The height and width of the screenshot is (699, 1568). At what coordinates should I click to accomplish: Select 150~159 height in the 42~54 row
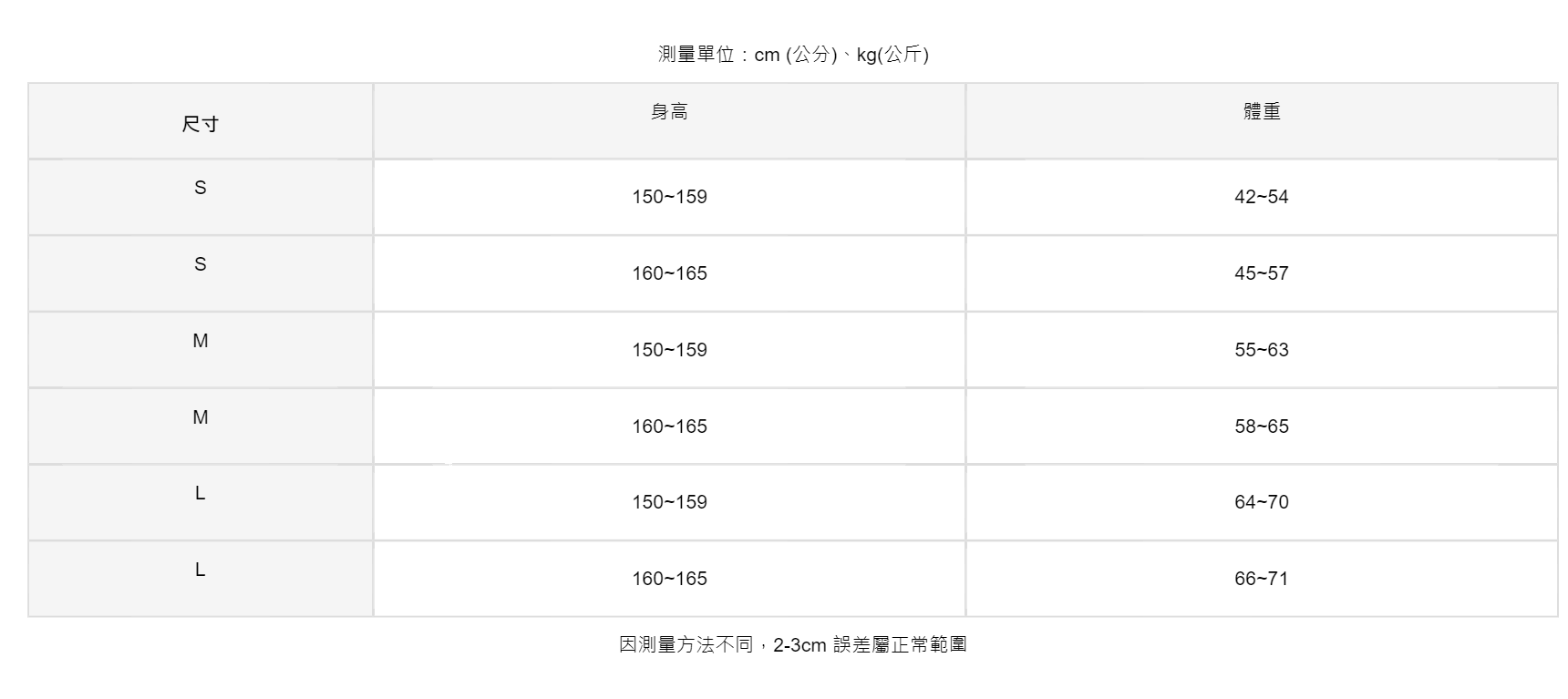pyautogui.click(x=669, y=197)
